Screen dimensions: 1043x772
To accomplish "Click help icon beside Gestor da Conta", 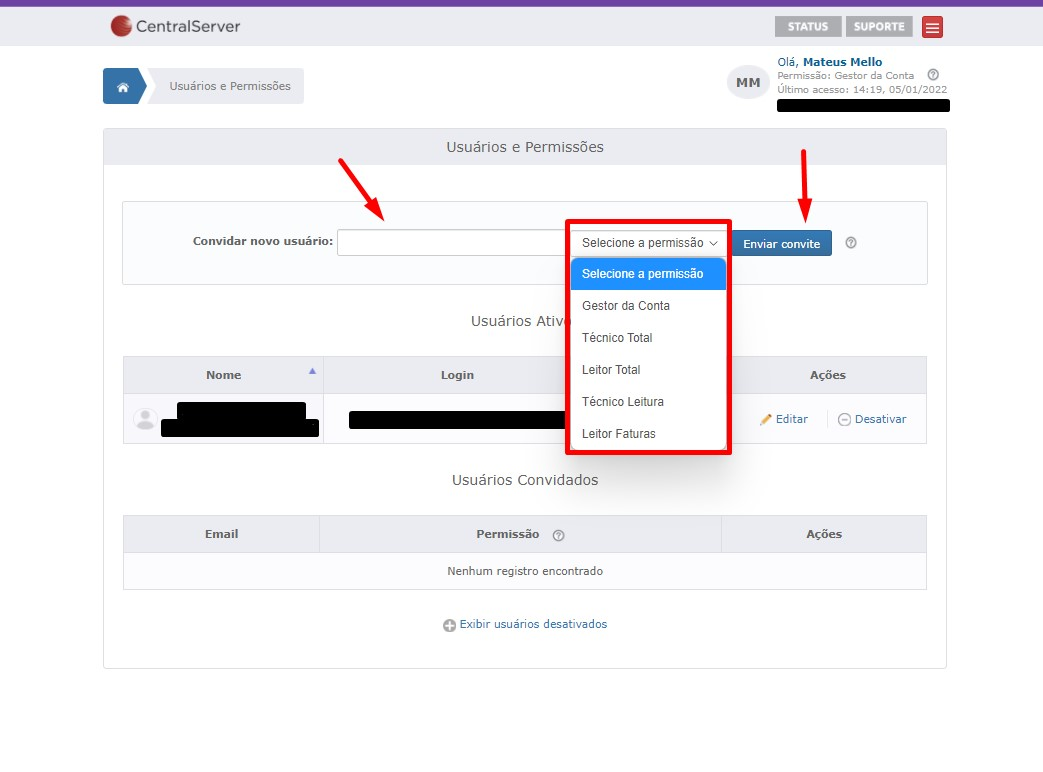I will click(933, 75).
